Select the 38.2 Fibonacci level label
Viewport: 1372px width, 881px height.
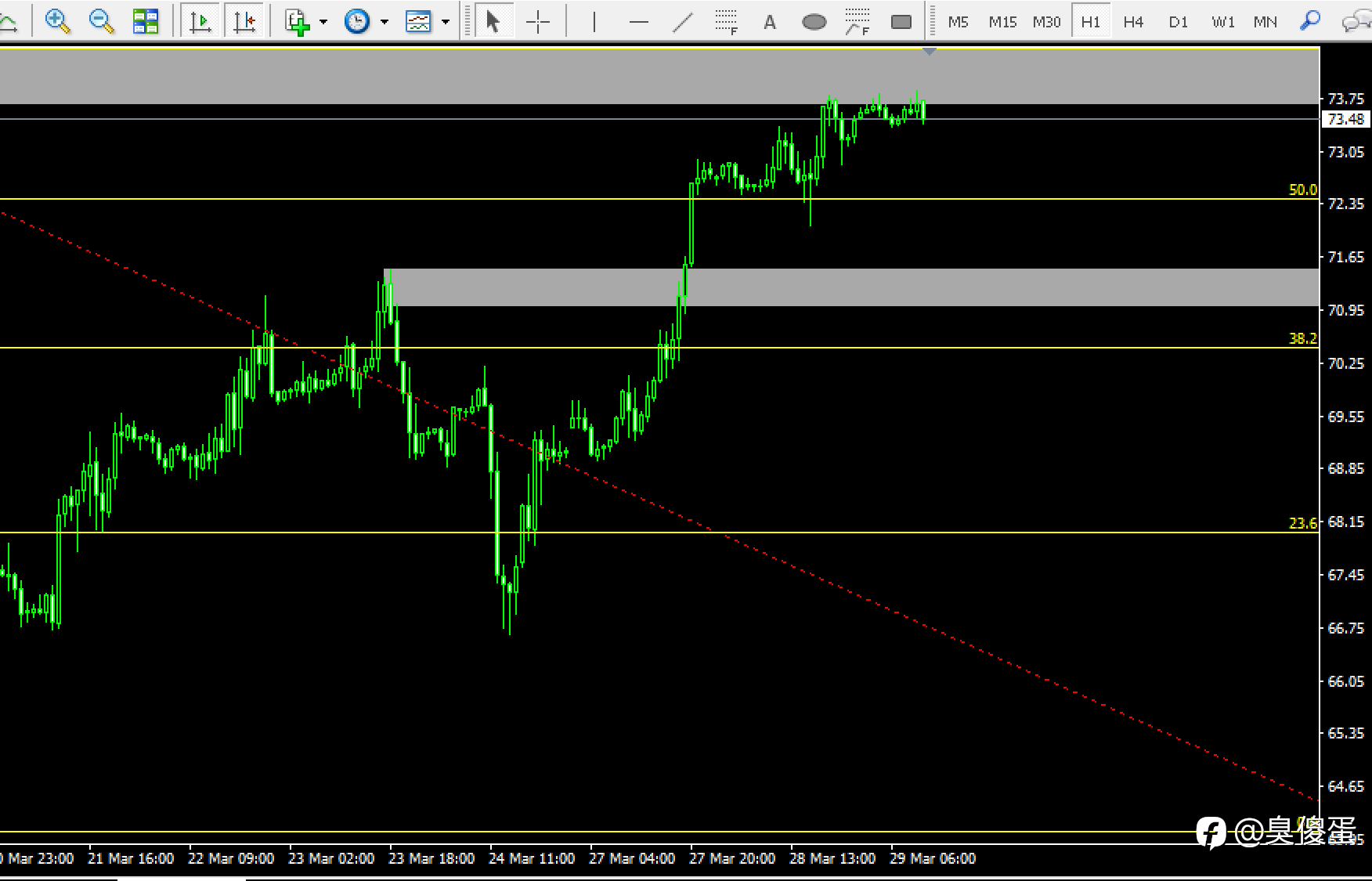coord(1303,338)
